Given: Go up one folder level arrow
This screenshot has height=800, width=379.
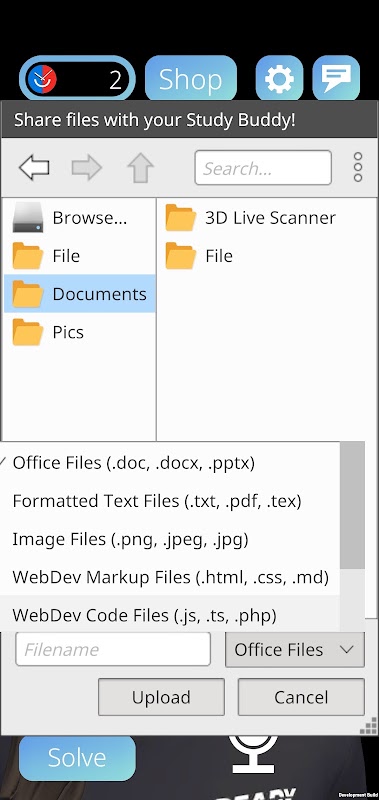Looking at the screenshot, I should click(x=140, y=168).
